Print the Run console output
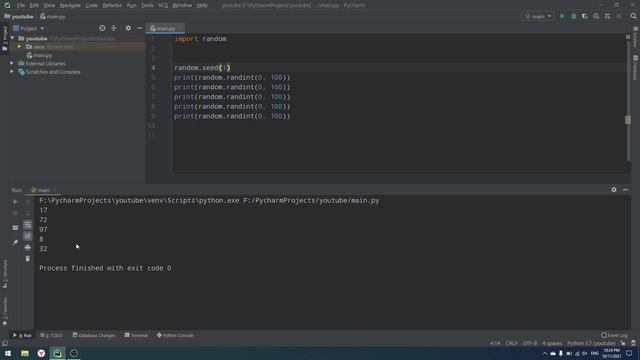The width and height of the screenshot is (640, 360). (27, 247)
